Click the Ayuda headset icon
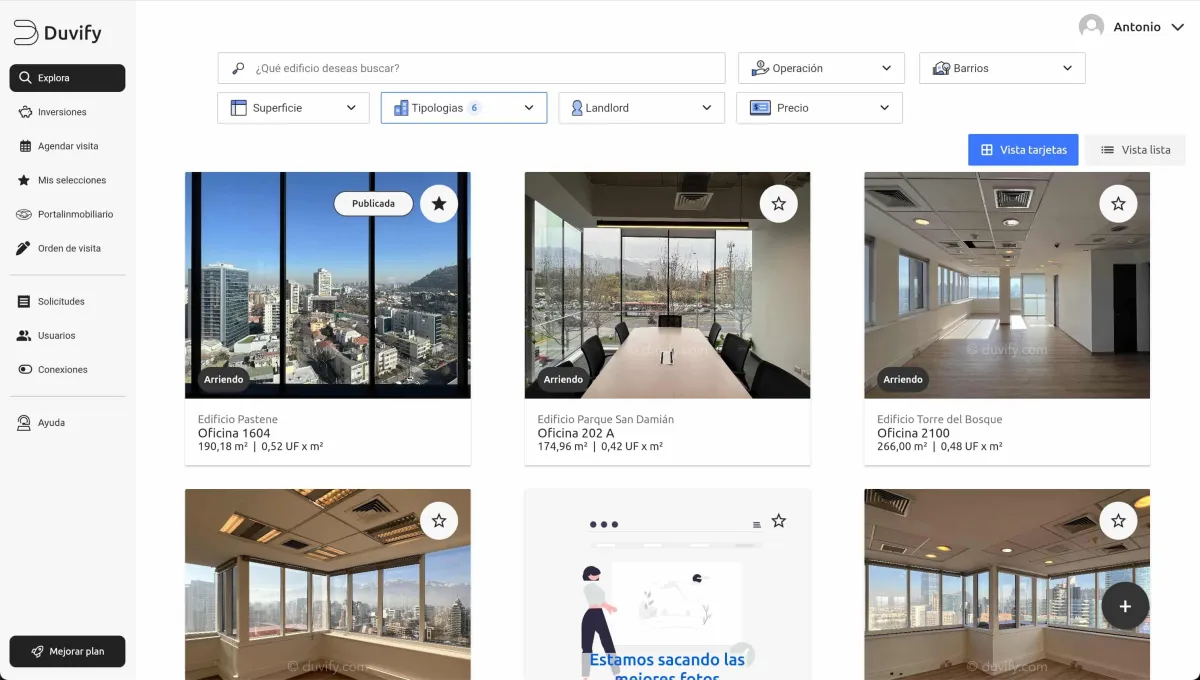 24,423
